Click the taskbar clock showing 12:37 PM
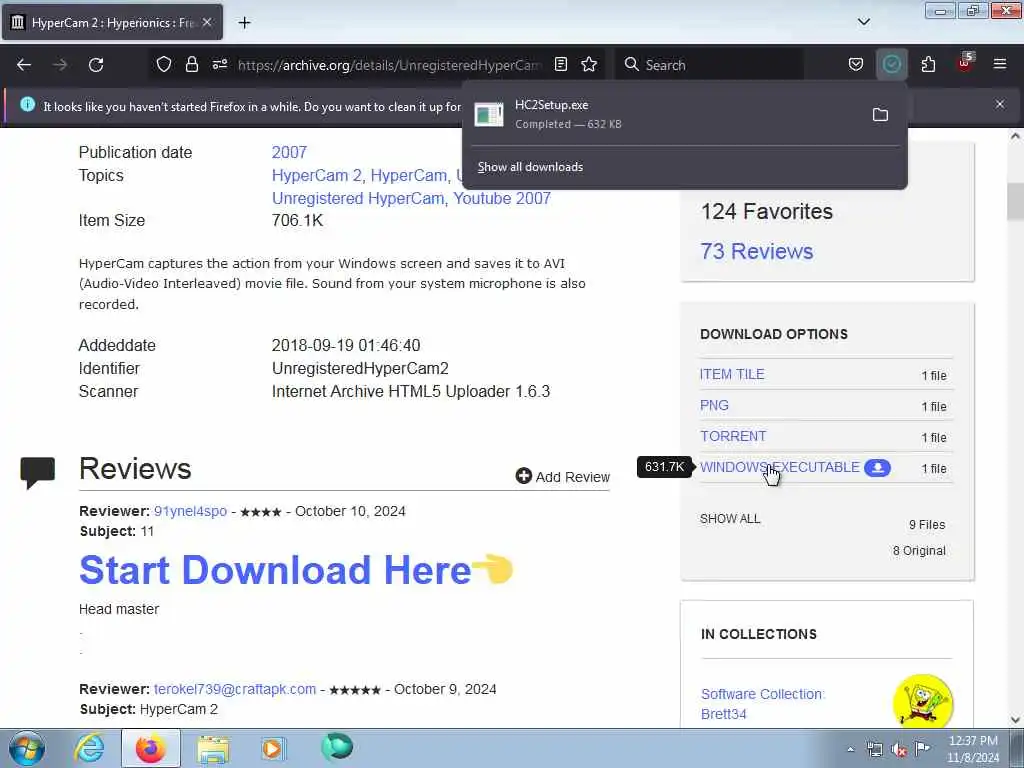Screen dimensions: 1024x768 pyautogui.click(x=973, y=749)
